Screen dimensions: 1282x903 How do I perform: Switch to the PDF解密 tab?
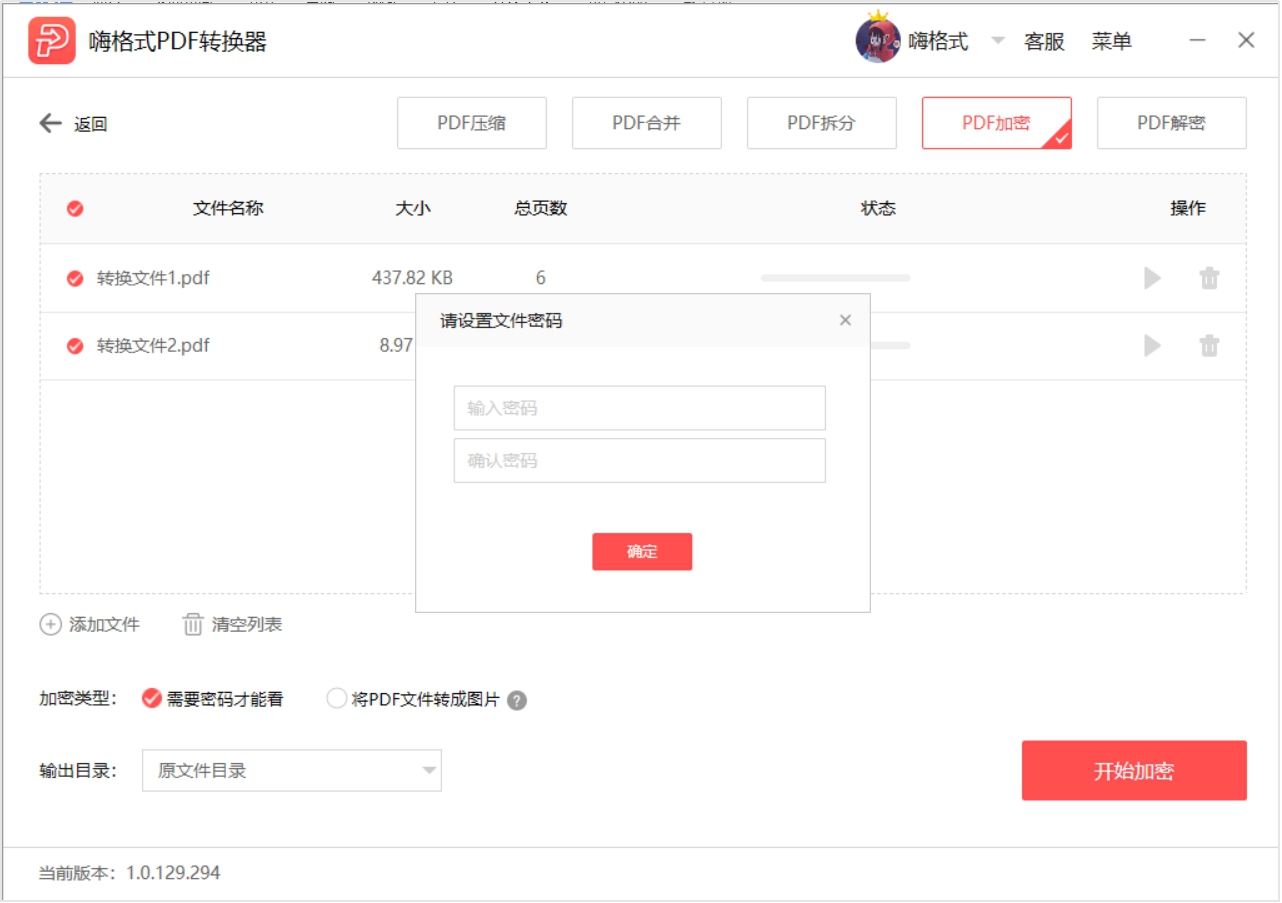(x=1171, y=122)
